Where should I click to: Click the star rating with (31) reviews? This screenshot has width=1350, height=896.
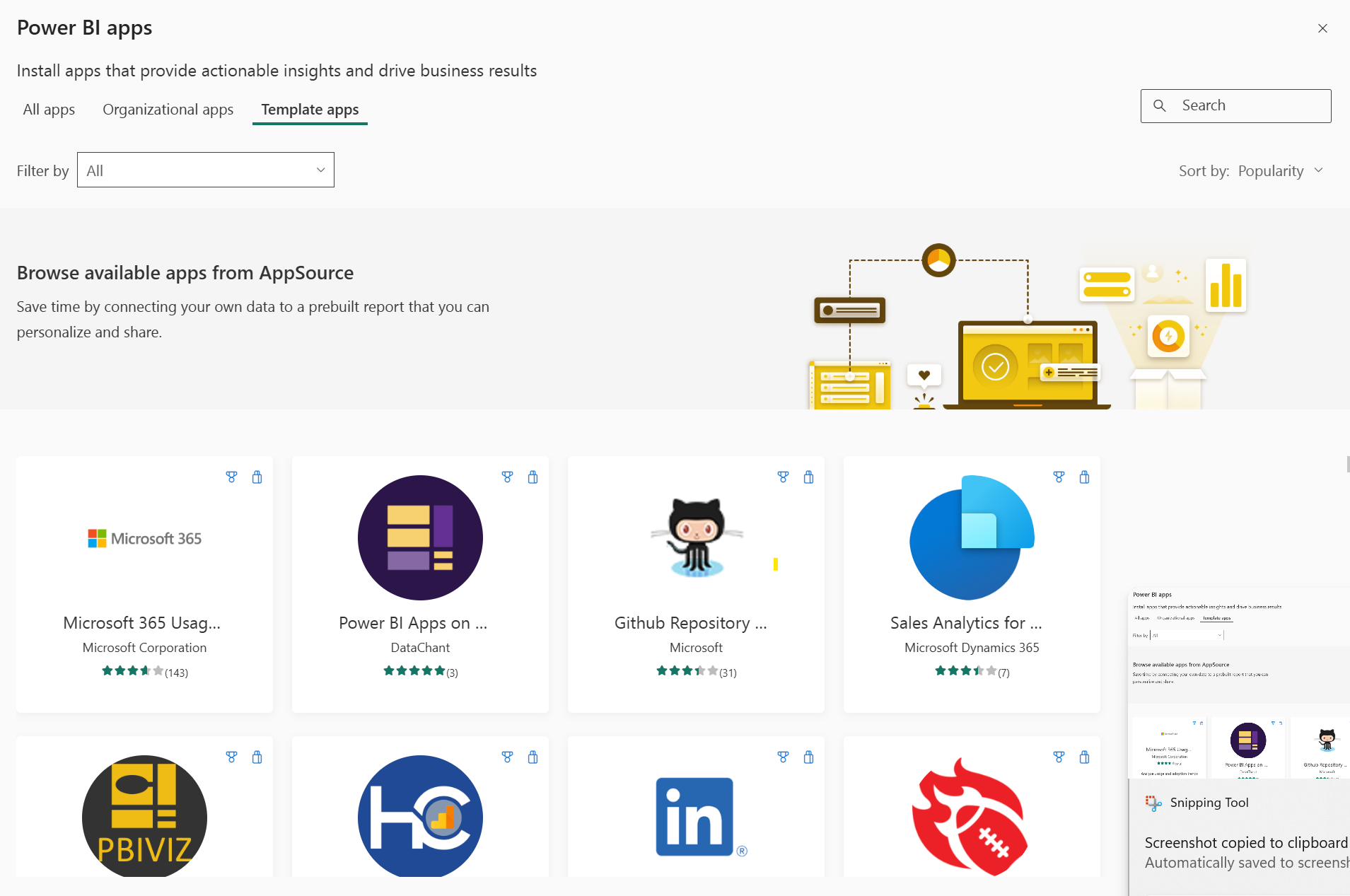tap(697, 672)
